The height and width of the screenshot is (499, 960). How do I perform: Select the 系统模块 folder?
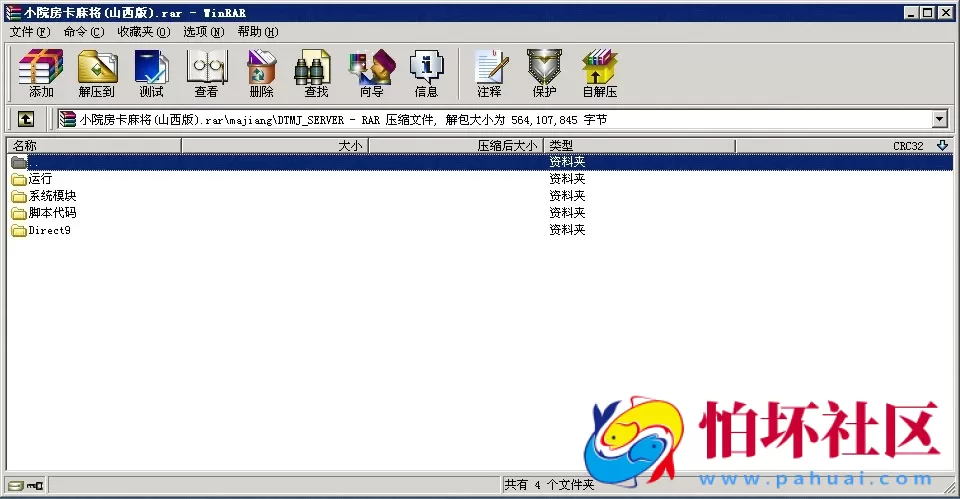pos(52,196)
